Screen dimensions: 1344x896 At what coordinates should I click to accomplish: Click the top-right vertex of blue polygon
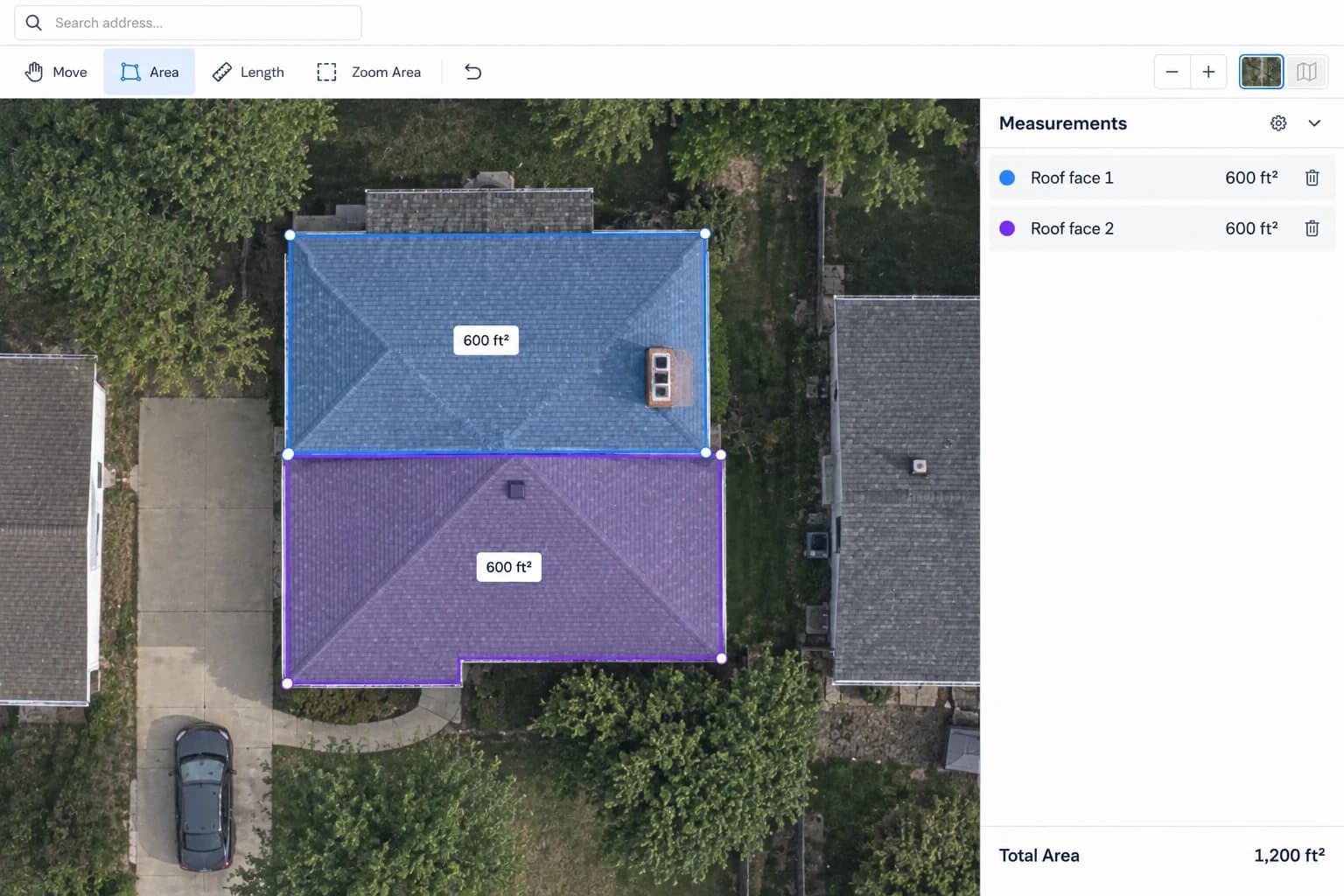click(705, 234)
